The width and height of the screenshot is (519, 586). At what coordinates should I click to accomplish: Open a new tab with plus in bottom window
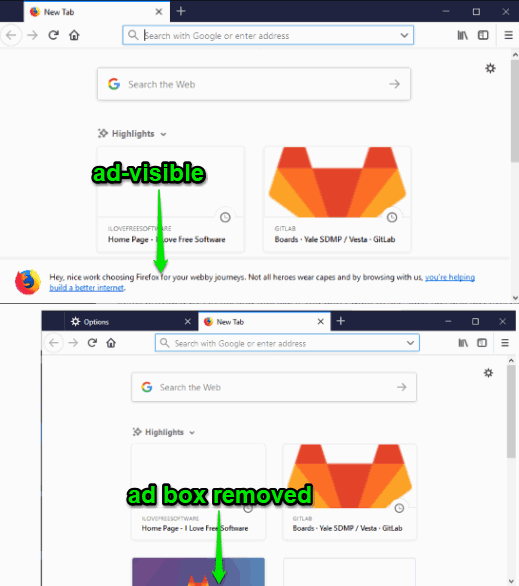pyautogui.click(x=340, y=321)
